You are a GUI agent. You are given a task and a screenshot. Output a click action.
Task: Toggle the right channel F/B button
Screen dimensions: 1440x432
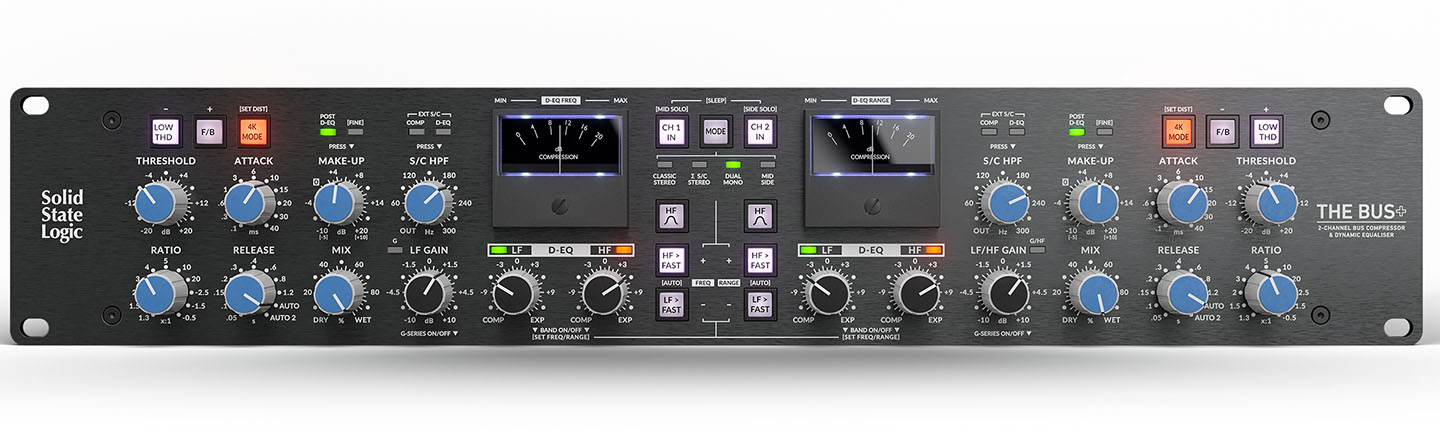1223,130
